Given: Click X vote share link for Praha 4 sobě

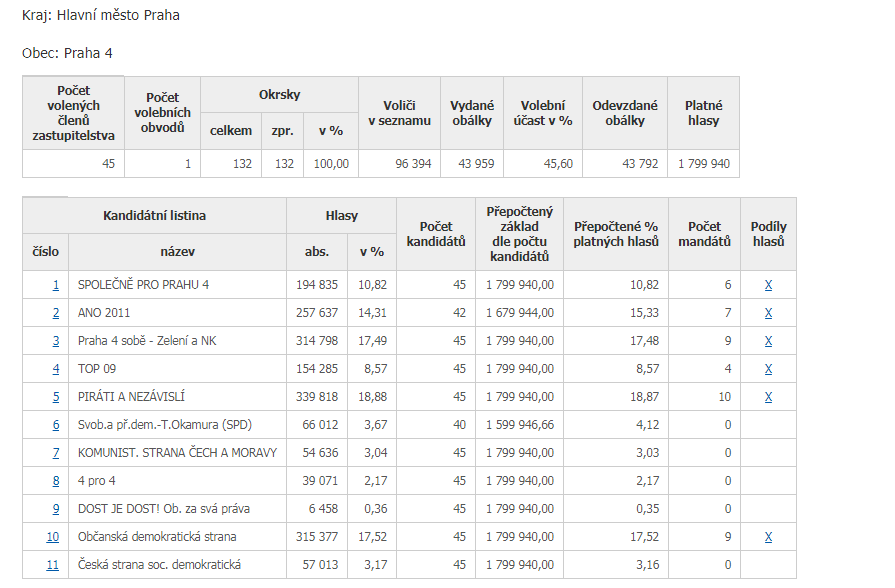Looking at the screenshot, I should pyautogui.click(x=768, y=341).
